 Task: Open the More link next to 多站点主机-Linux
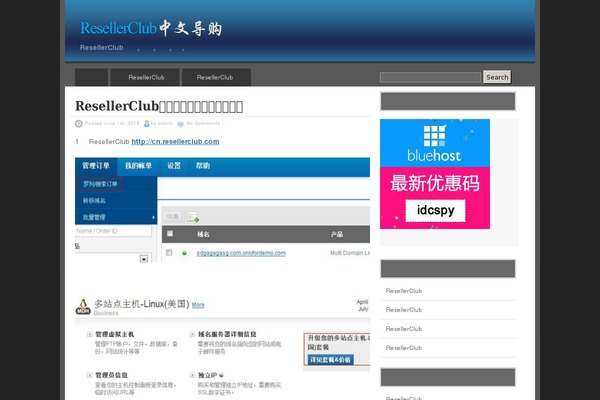point(198,305)
